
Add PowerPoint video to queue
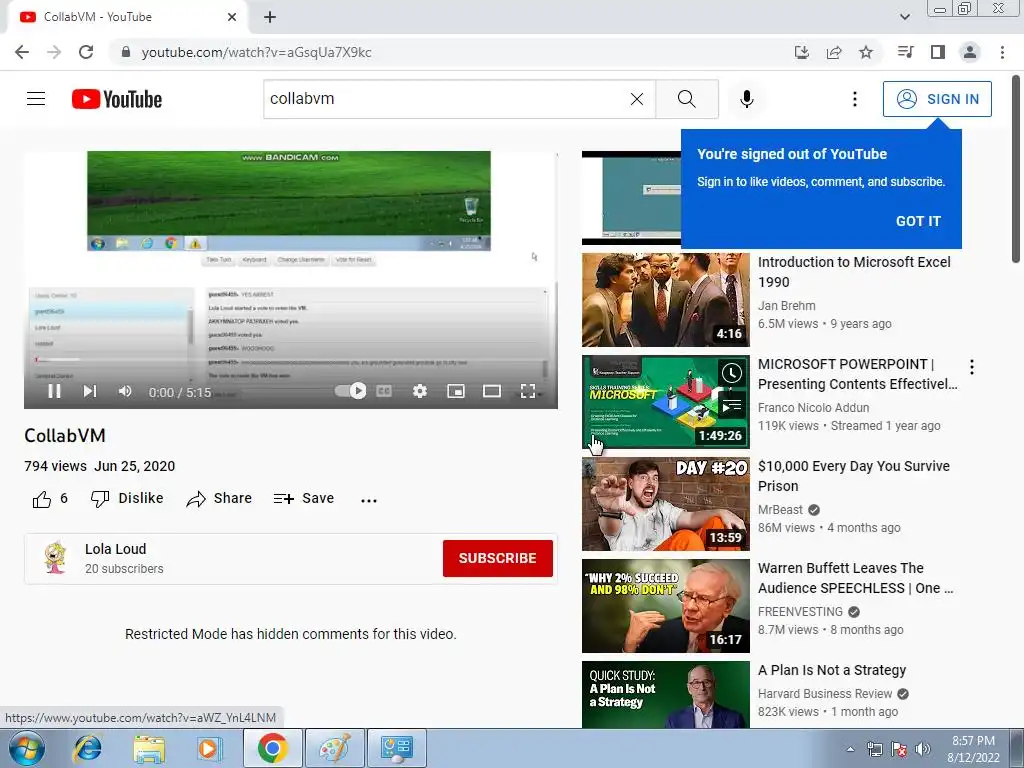[731, 406]
